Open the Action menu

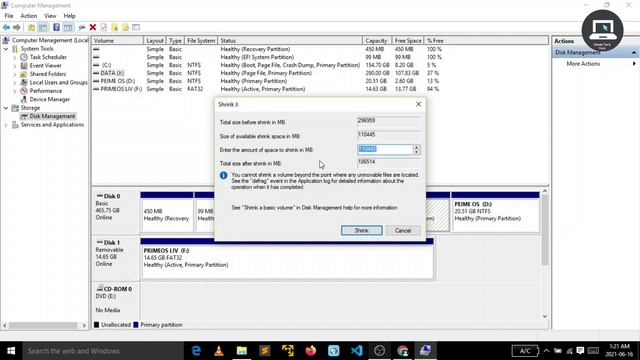[29, 16]
